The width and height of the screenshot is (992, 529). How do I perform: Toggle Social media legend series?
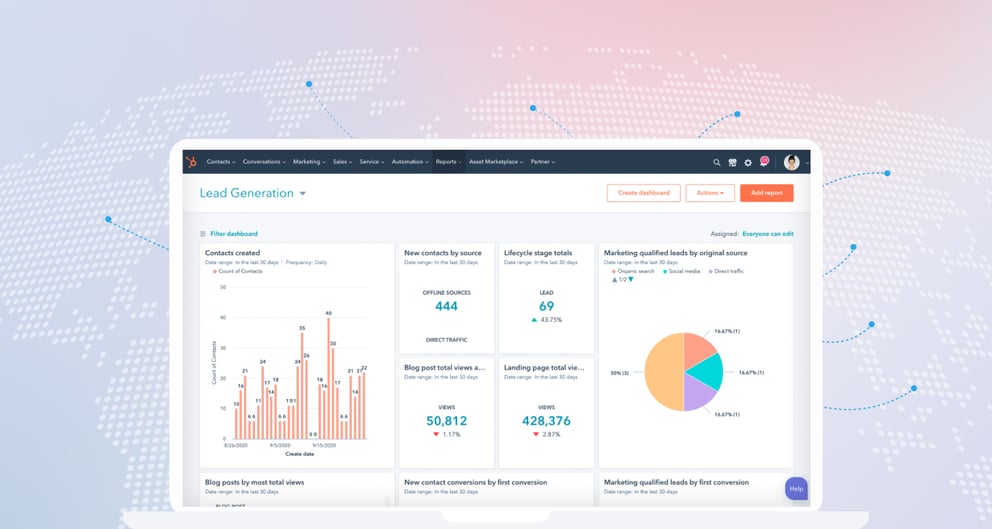(683, 271)
